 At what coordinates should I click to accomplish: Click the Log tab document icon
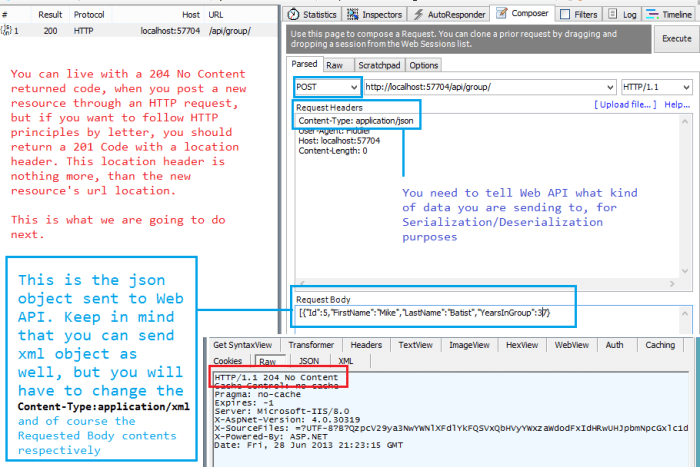(613, 15)
